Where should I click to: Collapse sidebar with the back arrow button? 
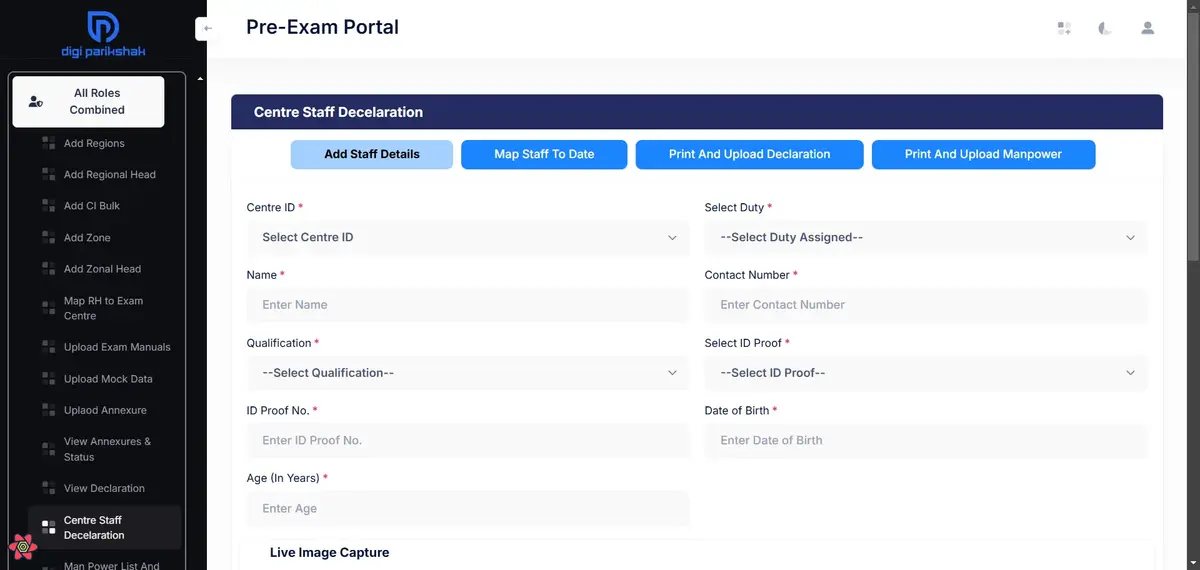point(207,29)
